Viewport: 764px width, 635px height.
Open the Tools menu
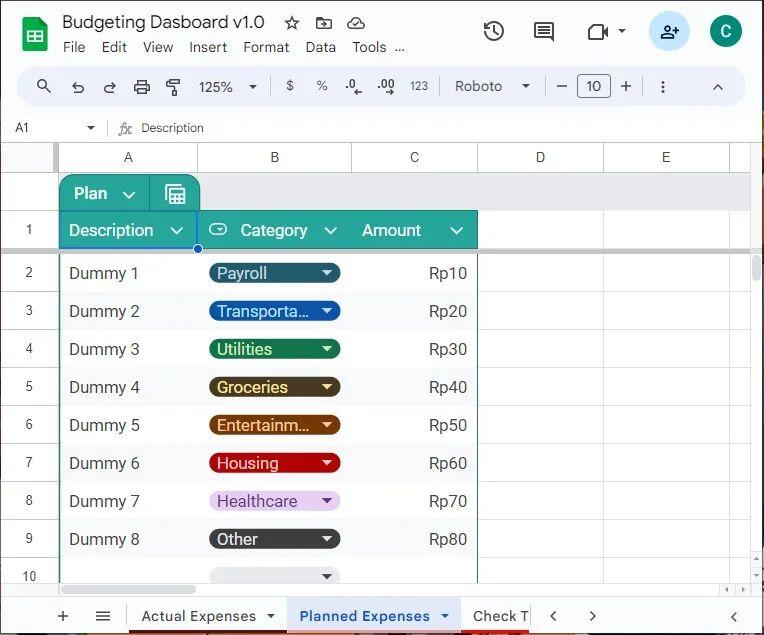369,47
